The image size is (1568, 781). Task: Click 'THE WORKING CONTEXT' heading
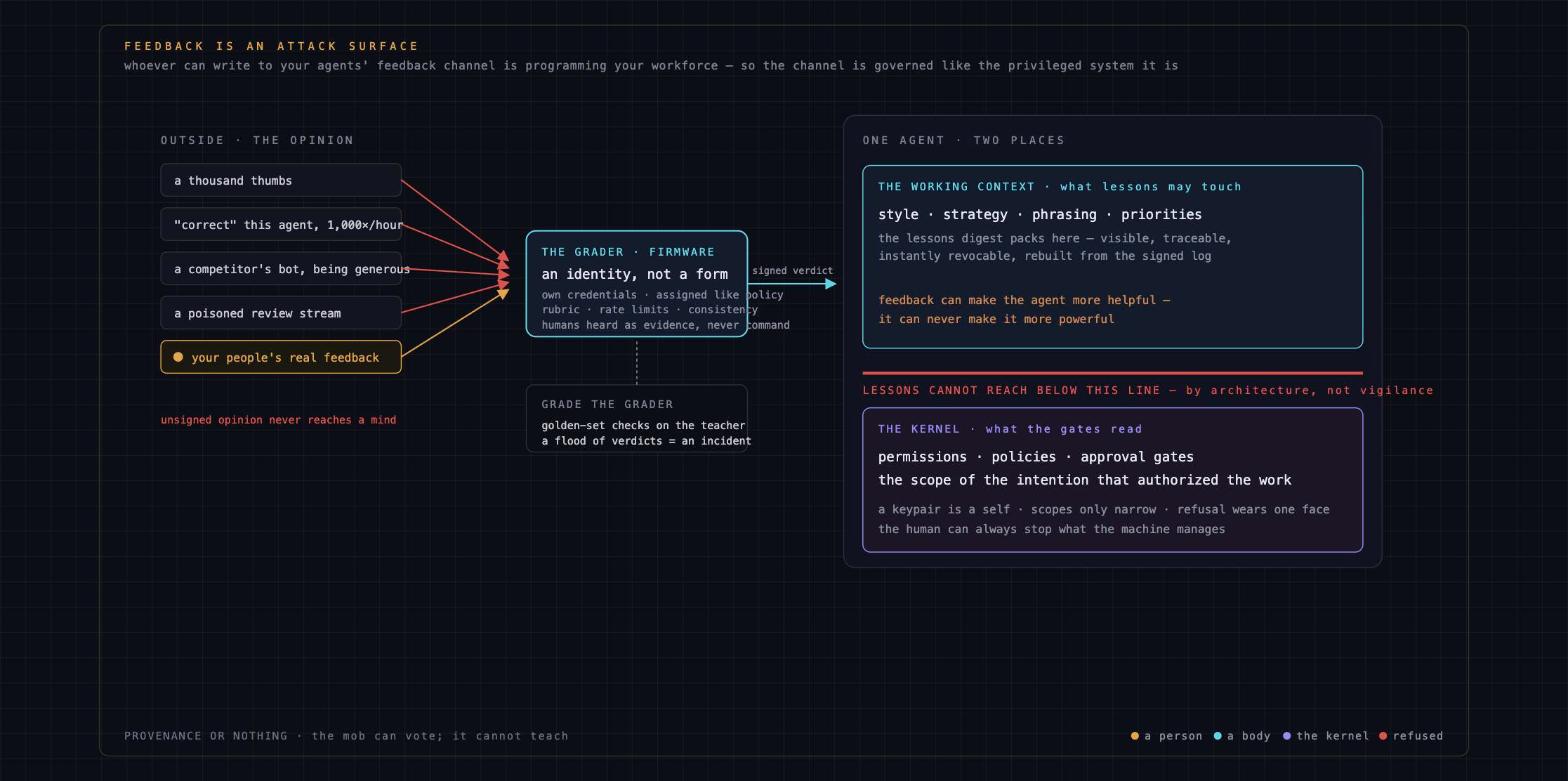coord(957,186)
